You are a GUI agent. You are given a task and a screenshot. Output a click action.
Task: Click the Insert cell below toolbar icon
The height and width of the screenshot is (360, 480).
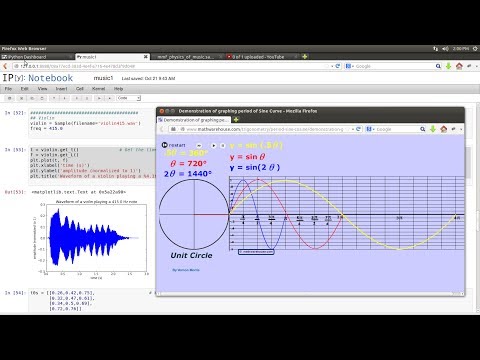pyautogui.click(x=87, y=98)
